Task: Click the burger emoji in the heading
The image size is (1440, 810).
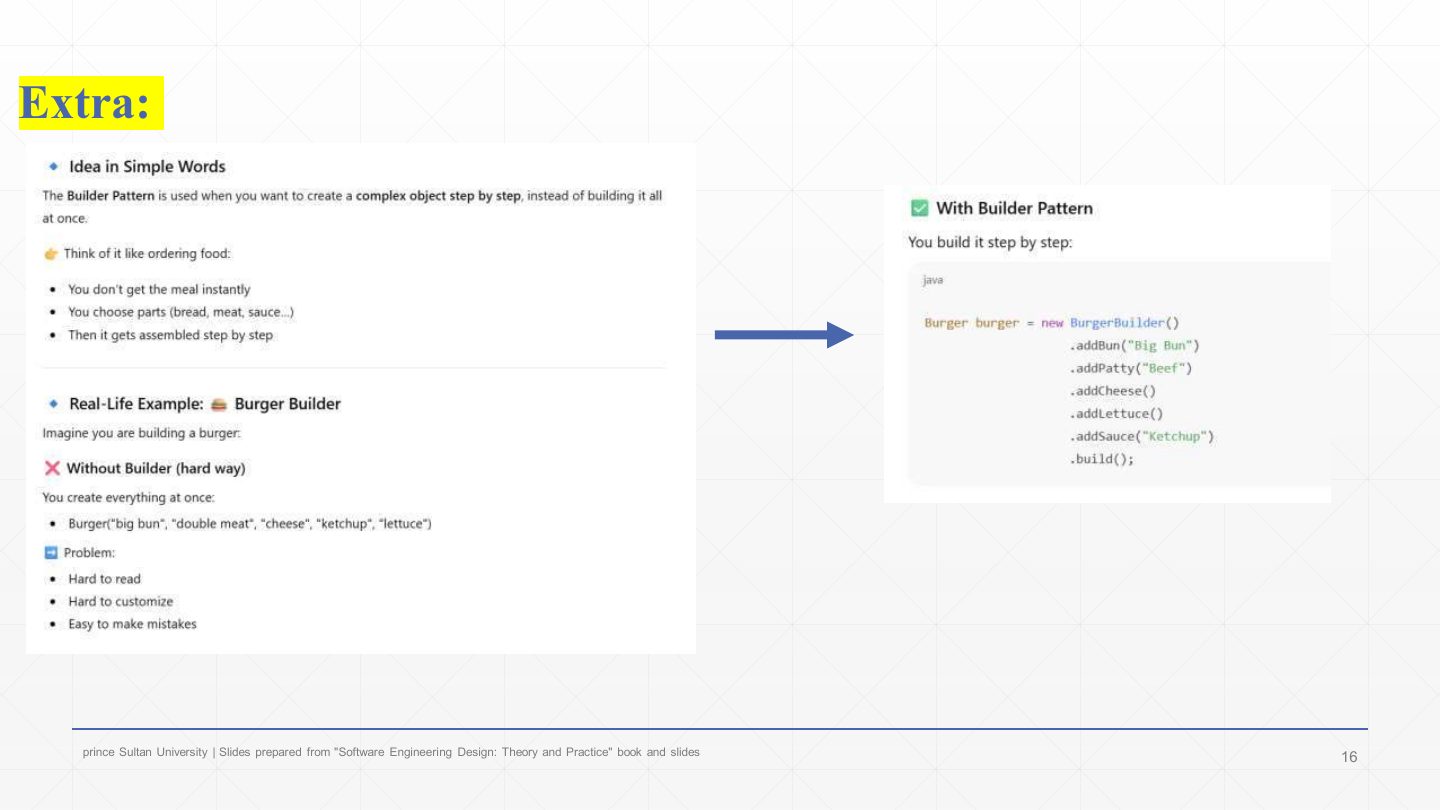Action: [218, 404]
